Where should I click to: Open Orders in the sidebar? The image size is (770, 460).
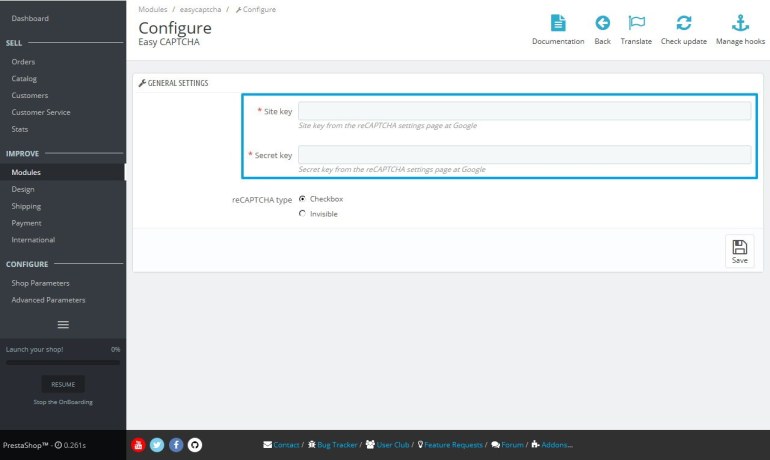click(23, 62)
